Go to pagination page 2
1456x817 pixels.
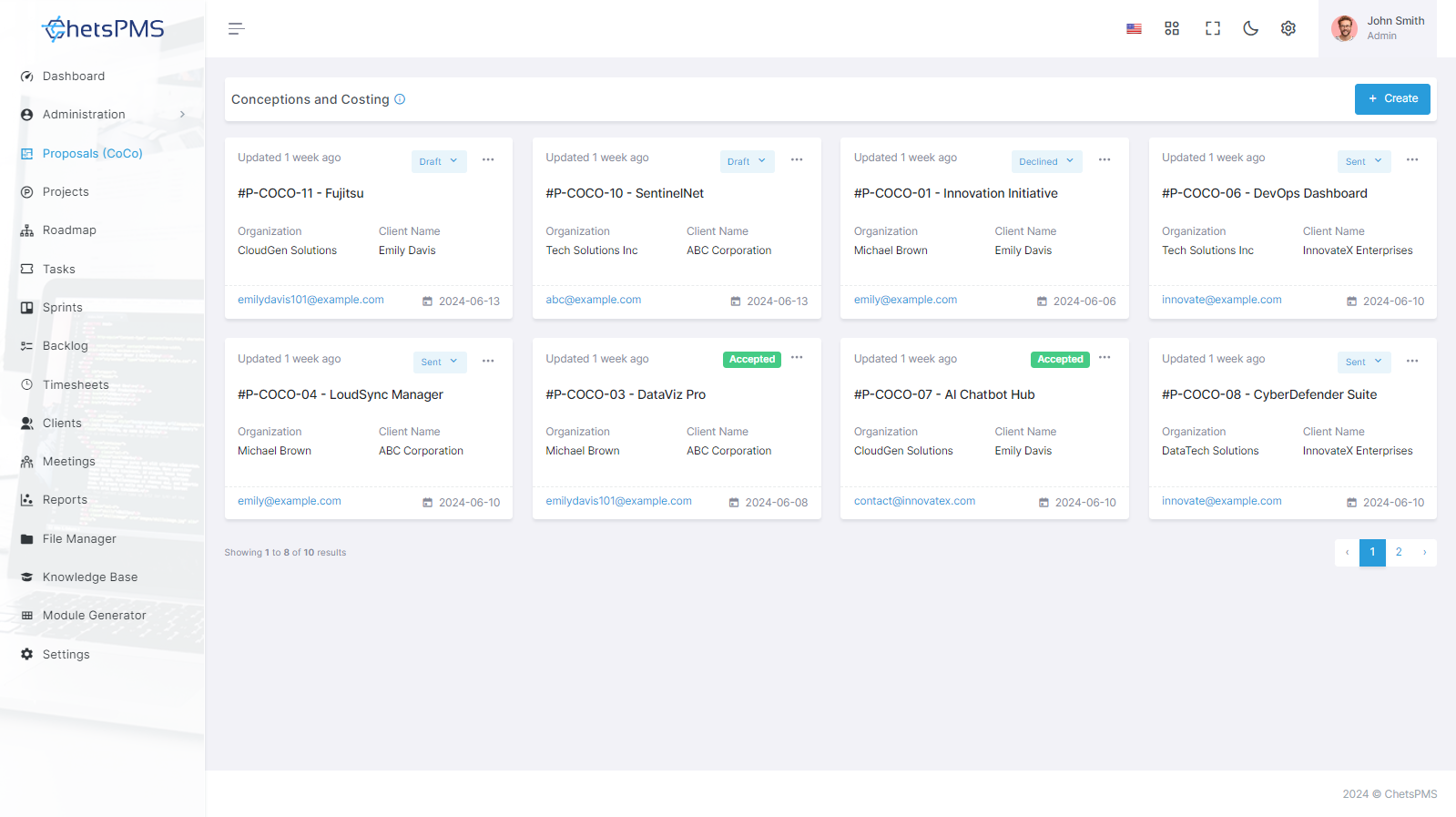1399,553
